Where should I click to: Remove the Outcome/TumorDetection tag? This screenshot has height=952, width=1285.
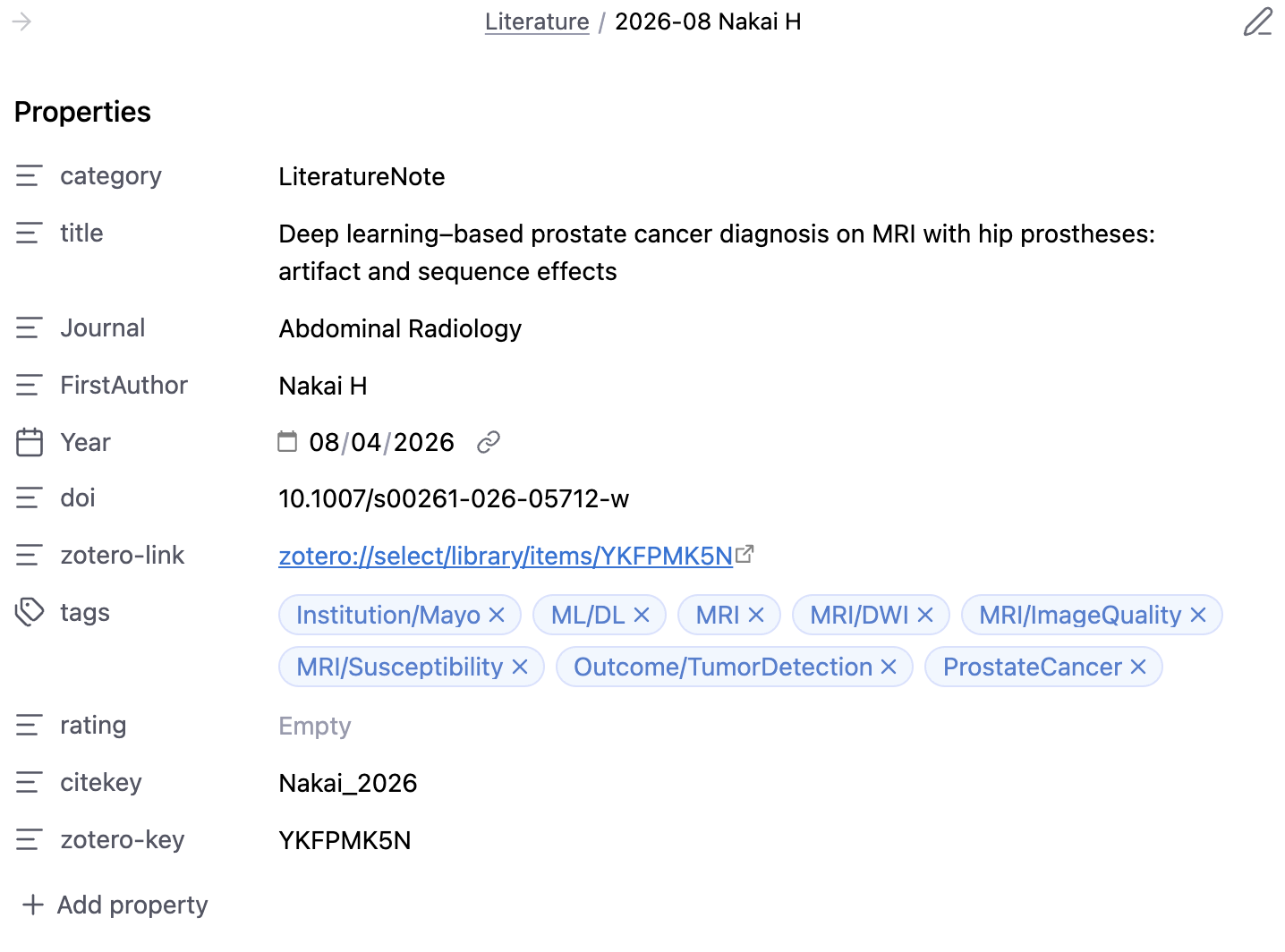coord(889,667)
